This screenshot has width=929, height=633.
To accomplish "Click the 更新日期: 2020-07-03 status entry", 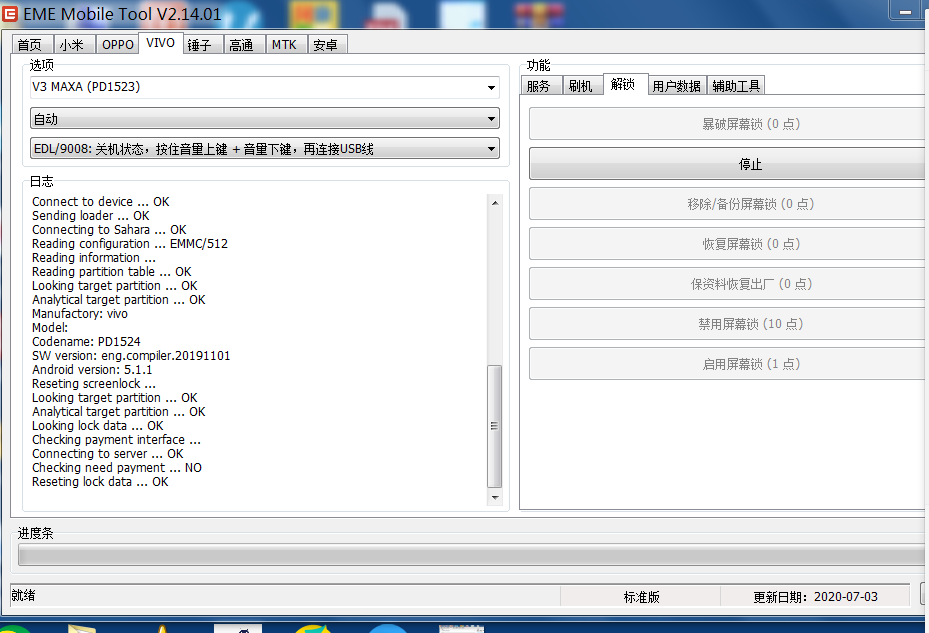I will [815, 597].
